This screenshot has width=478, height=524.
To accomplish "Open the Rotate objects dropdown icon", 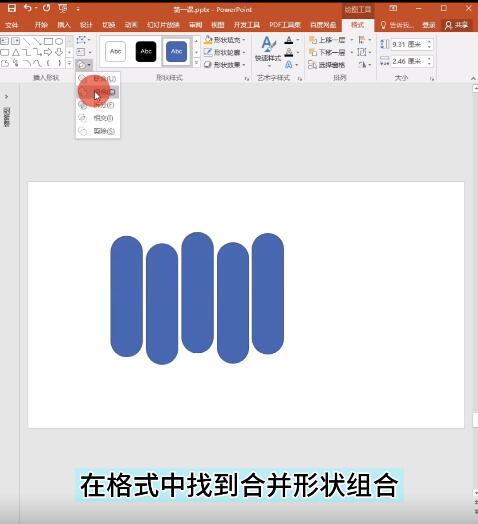I will (x=364, y=64).
